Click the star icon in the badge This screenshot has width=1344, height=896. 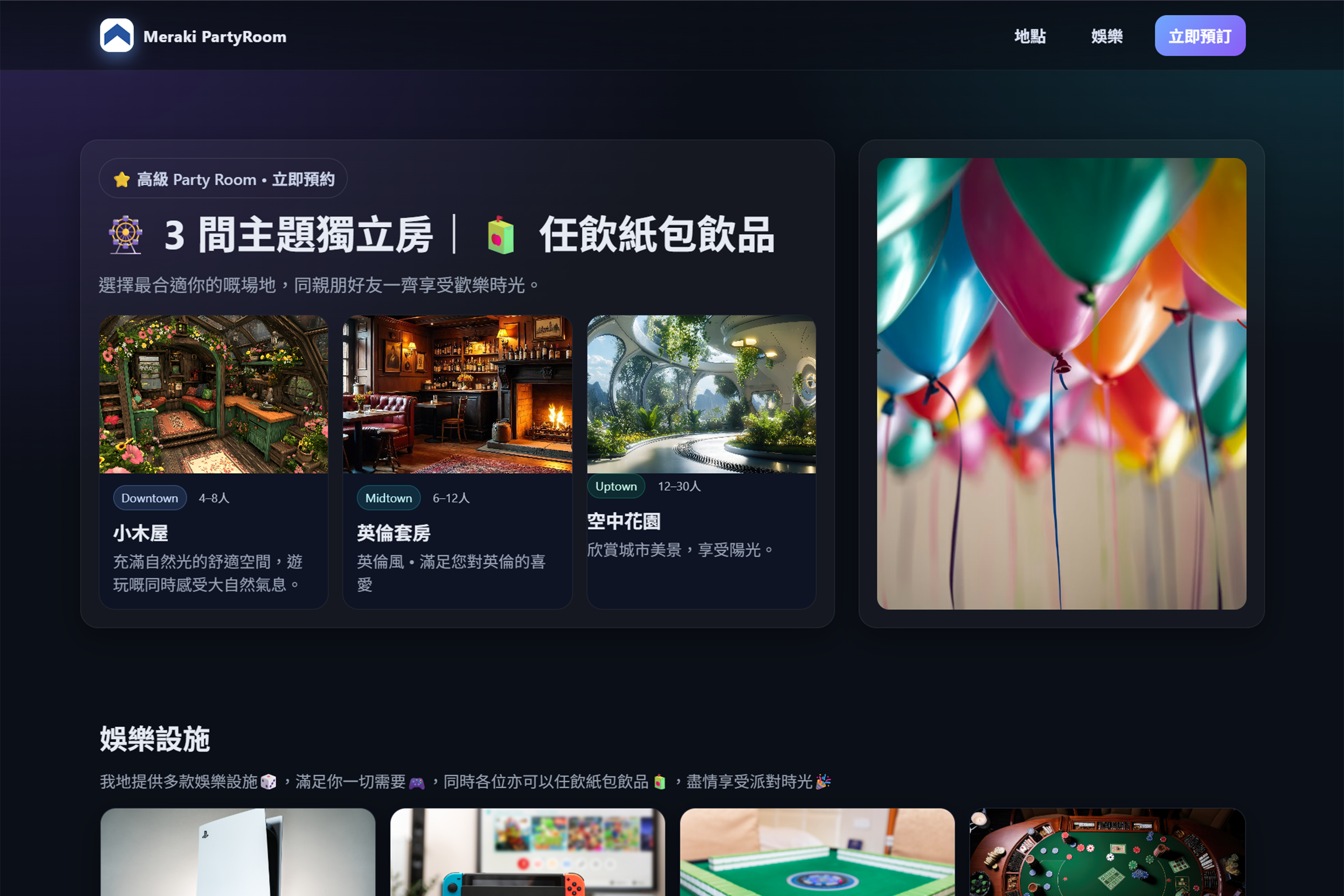(x=121, y=178)
